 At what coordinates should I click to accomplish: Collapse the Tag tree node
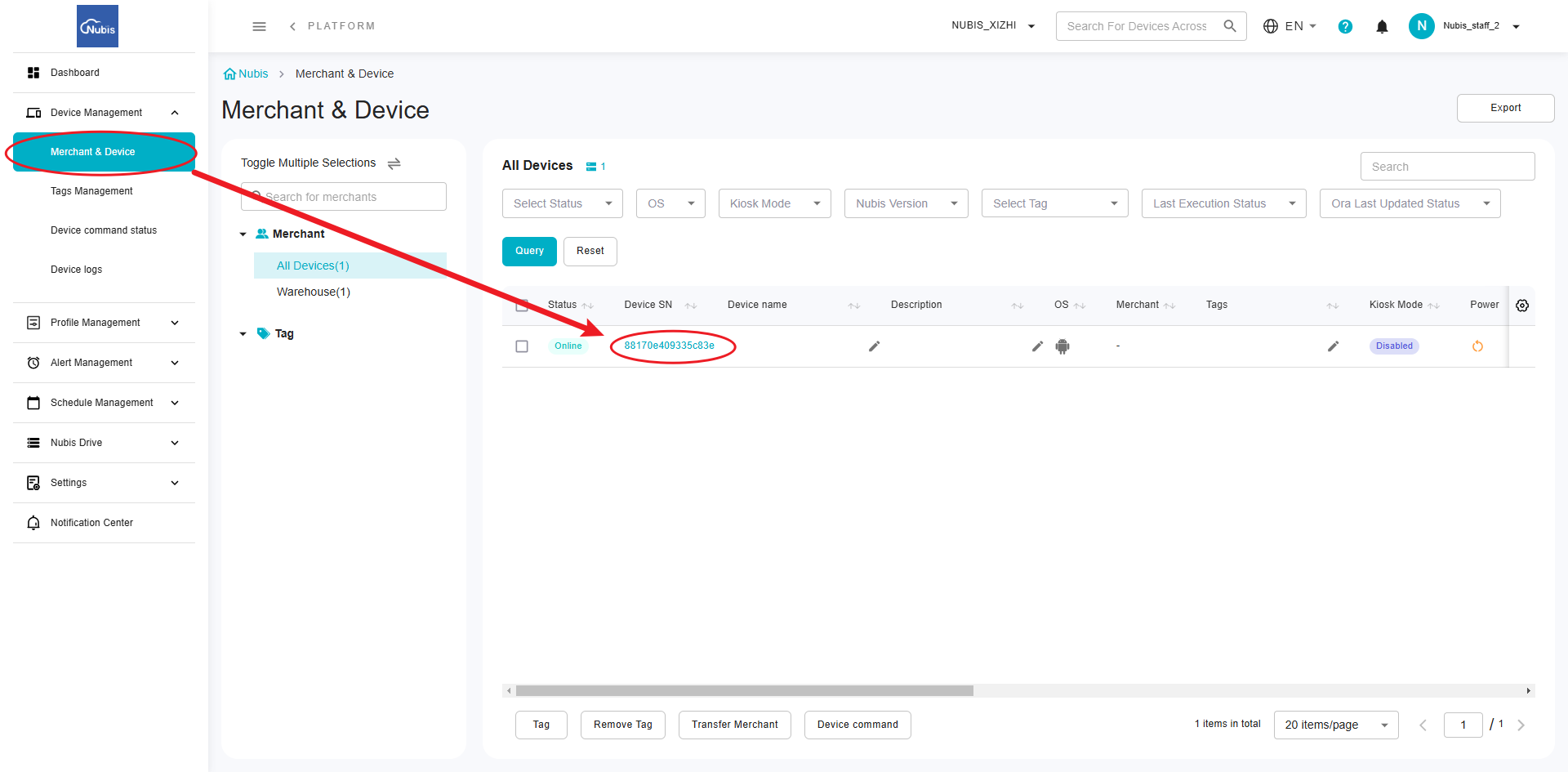pos(243,334)
